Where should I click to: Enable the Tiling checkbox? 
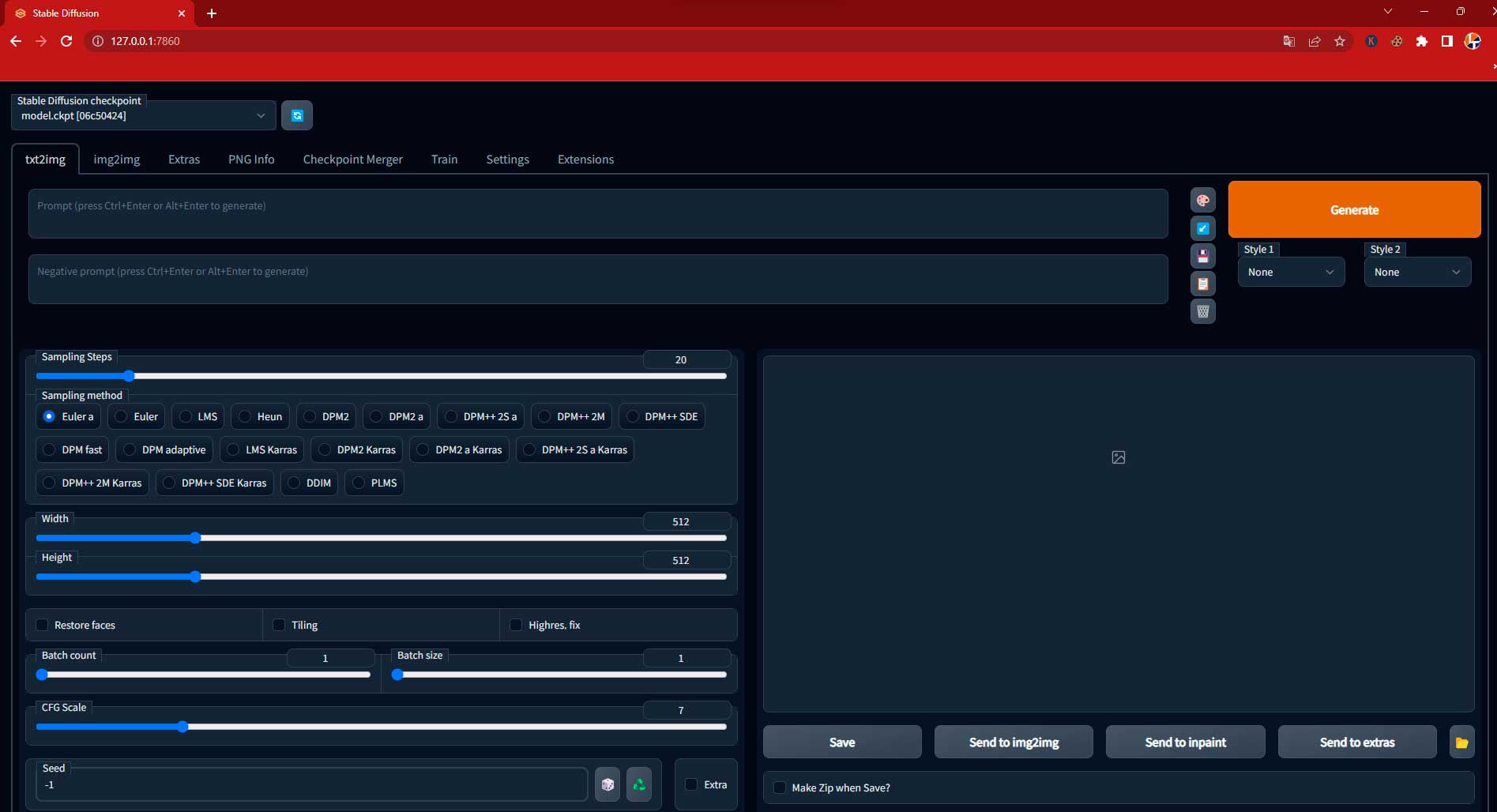[278, 625]
